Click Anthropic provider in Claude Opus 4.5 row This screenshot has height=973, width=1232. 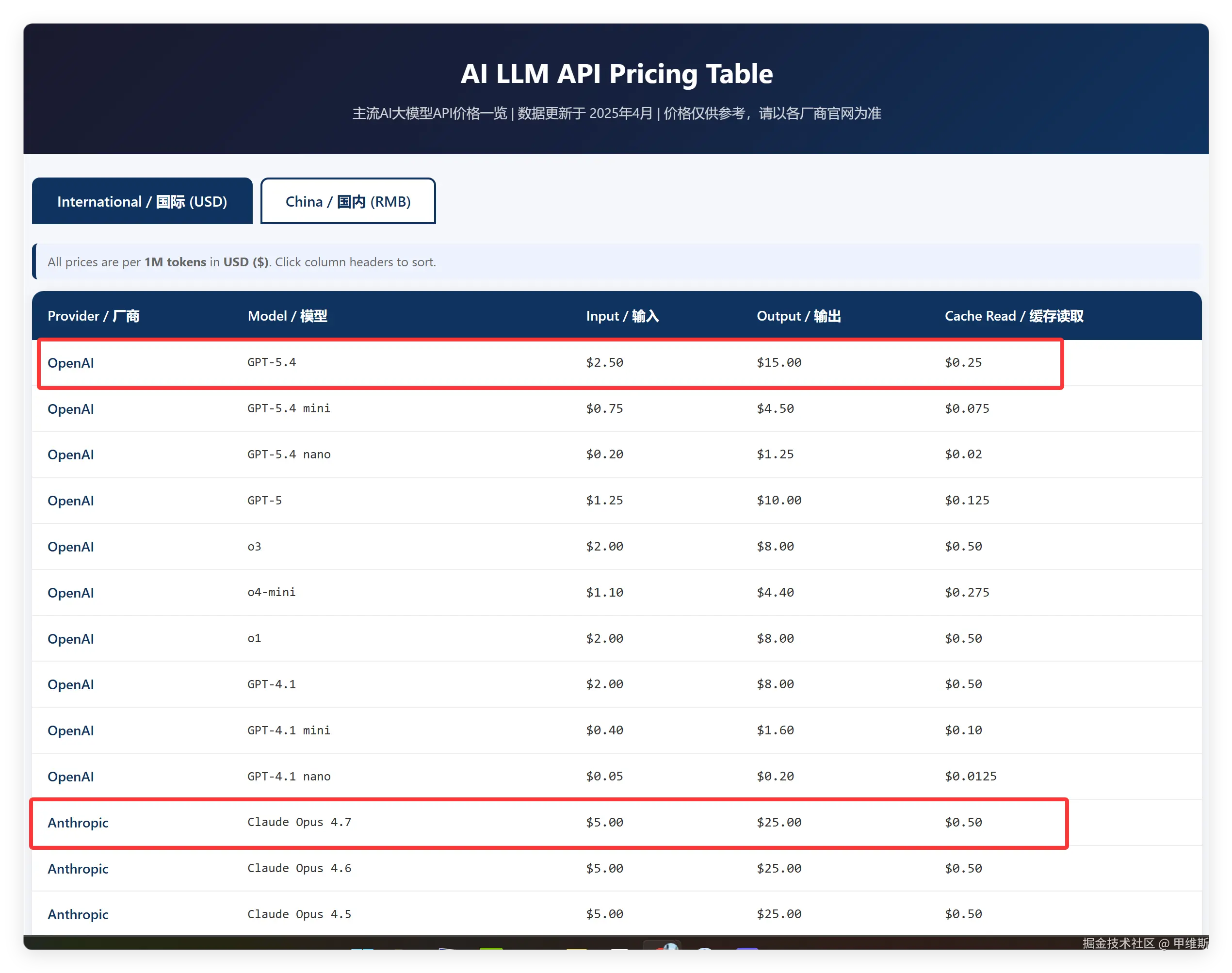pos(78,914)
